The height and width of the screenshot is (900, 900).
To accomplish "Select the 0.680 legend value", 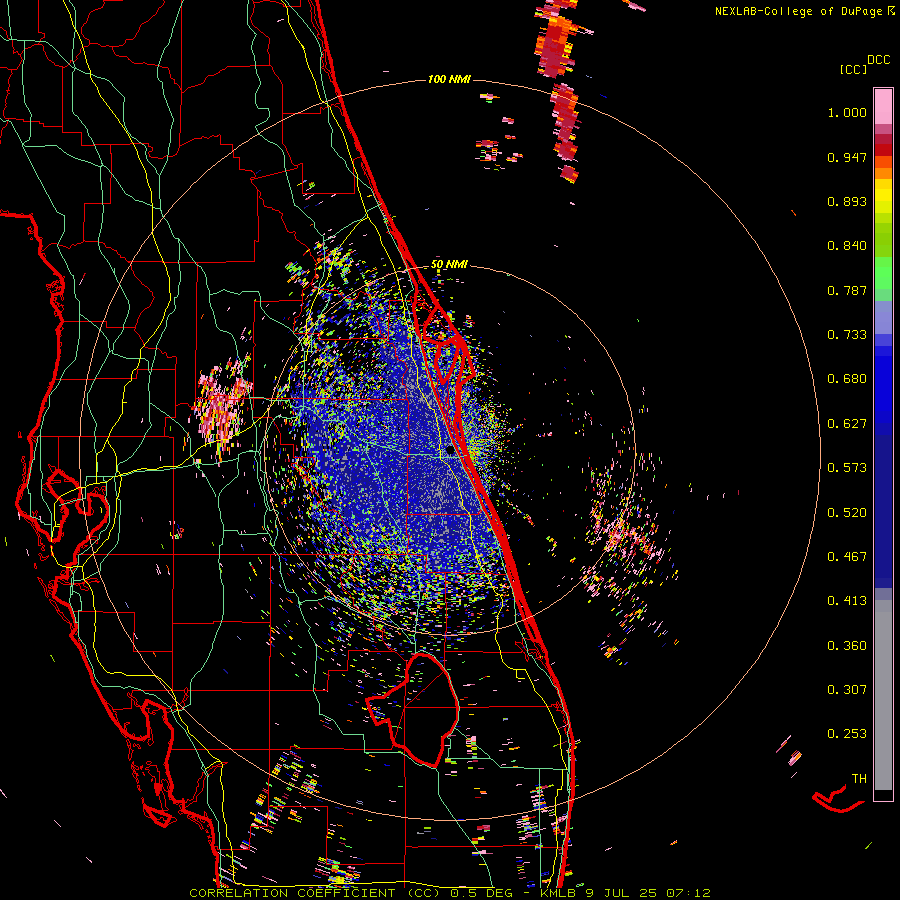I will 847,379.
